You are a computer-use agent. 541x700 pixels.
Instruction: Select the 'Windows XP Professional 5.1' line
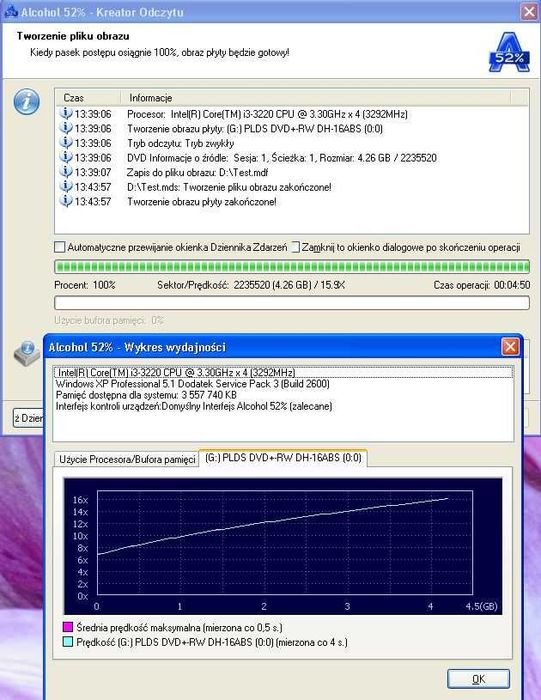[x=192, y=384]
